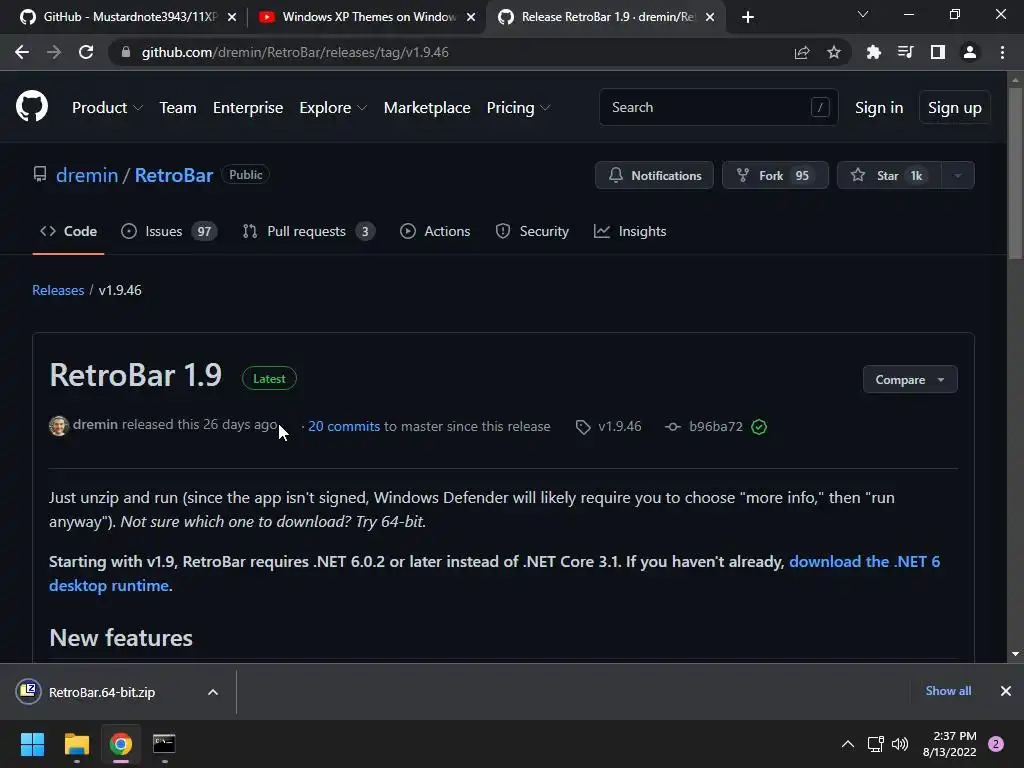Open a new tab with the plus button
The image size is (1024, 768).
pos(748,17)
